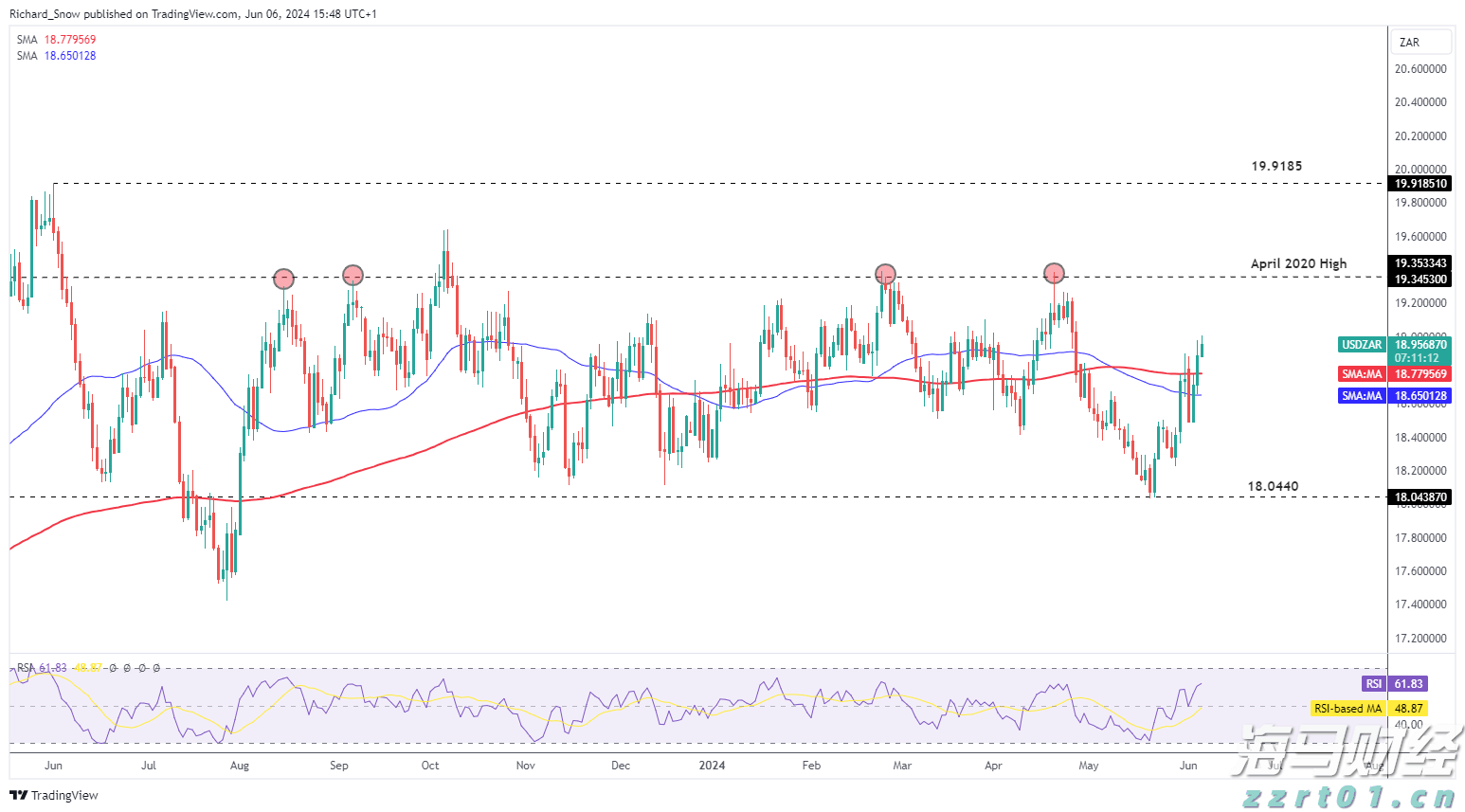Click the 18.043870 black price label
This screenshot has height=812, width=1465.
click(x=1420, y=496)
